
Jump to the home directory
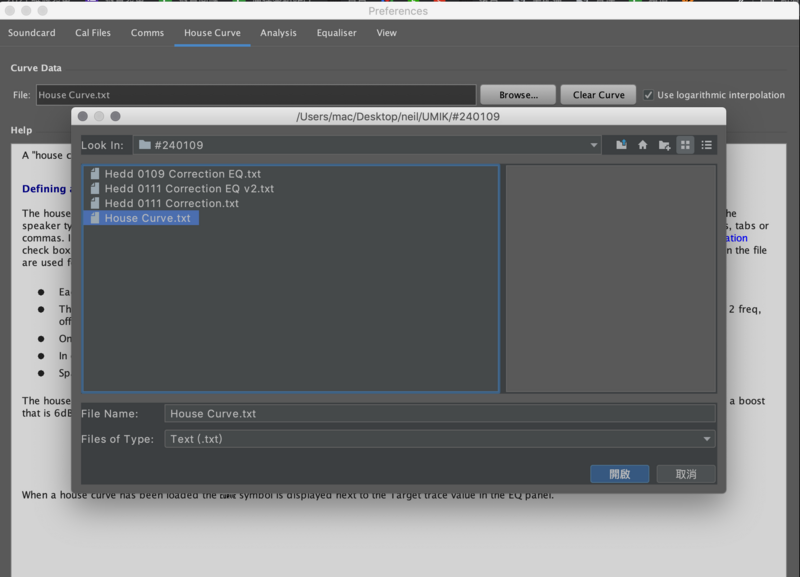pyautogui.click(x=642, y=145)
